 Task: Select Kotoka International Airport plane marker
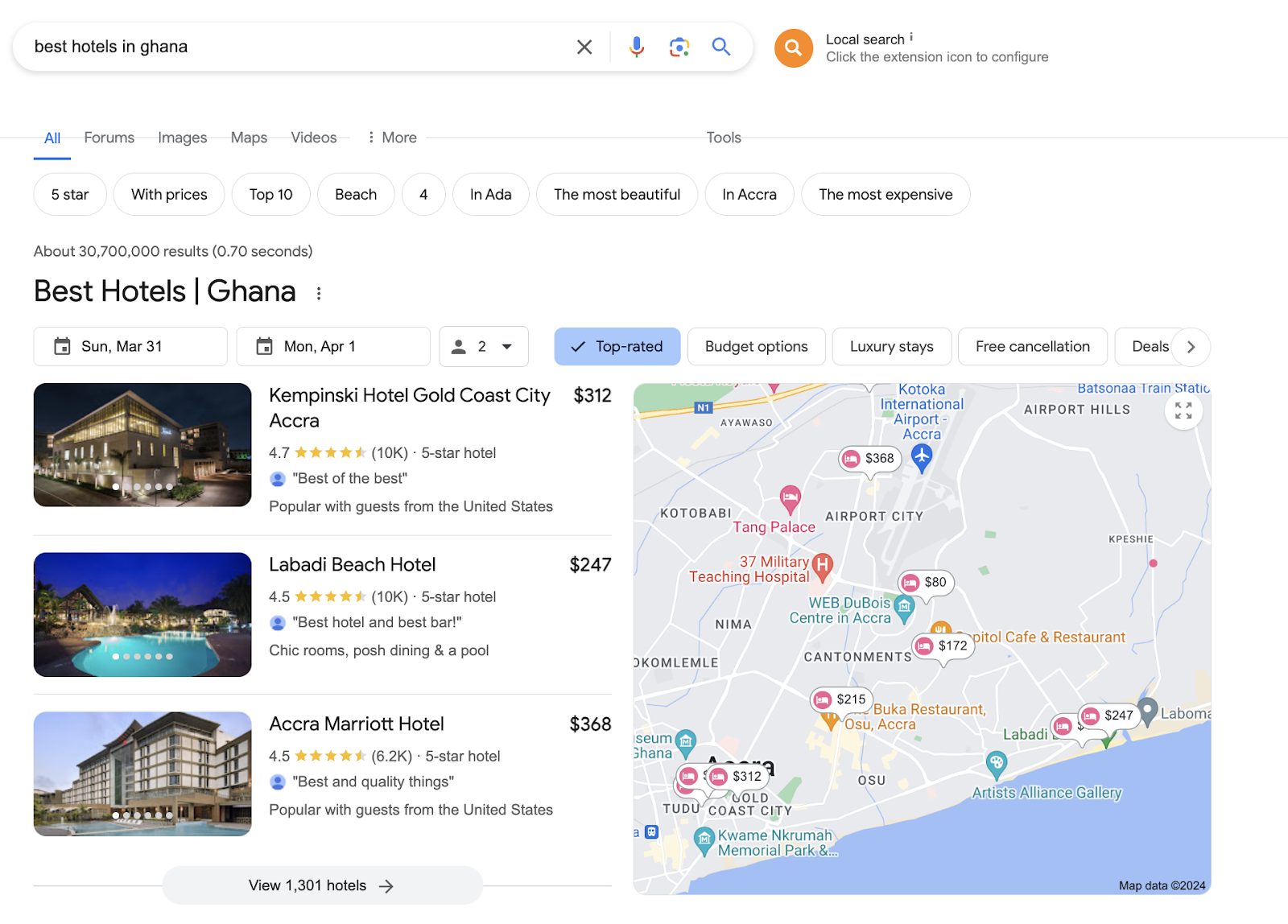click(922, 456)
